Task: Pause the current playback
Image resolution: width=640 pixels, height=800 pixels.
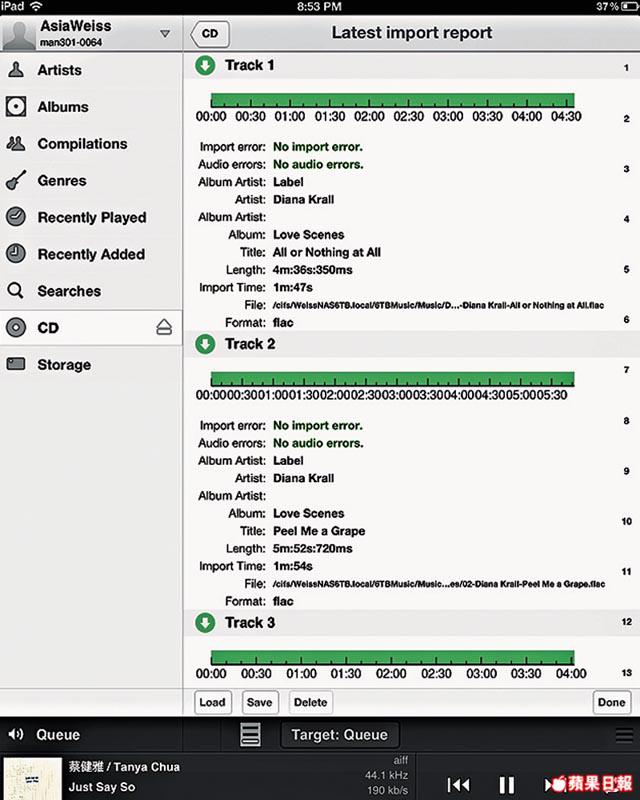Action: [506, 784]
